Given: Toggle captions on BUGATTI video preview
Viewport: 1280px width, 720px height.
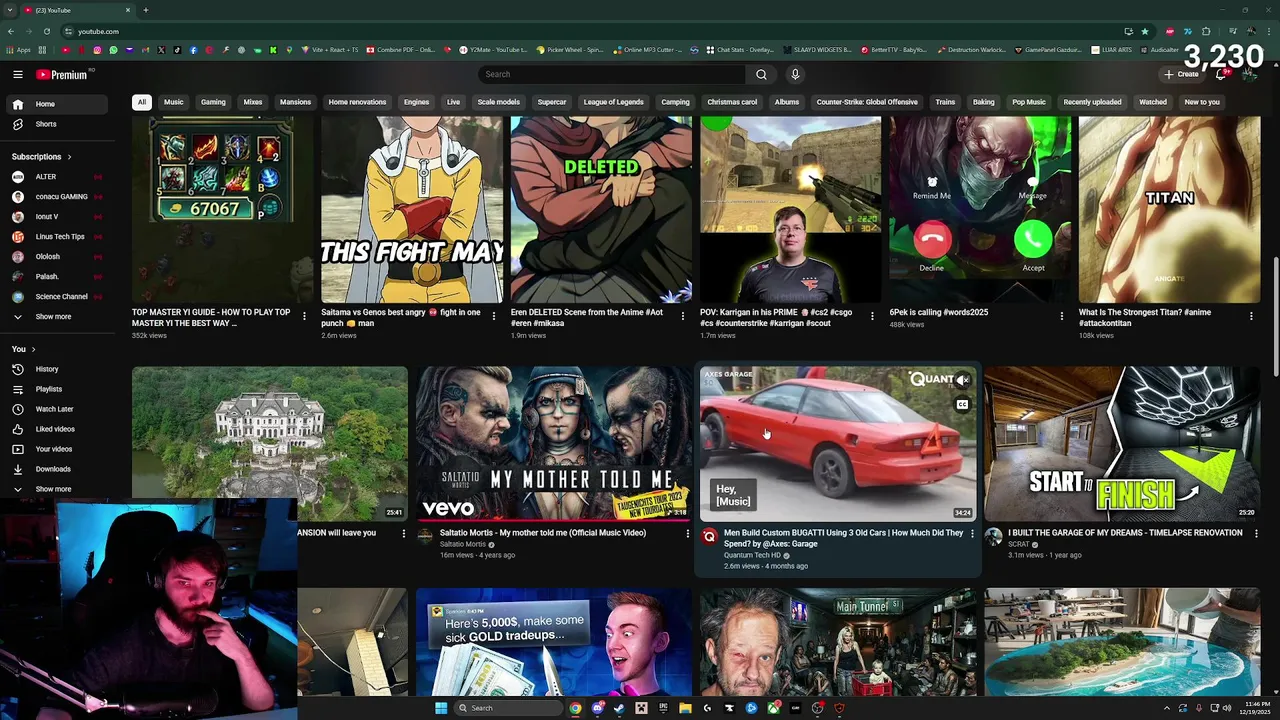Looking at the screenshot, I should pos(962,405).
